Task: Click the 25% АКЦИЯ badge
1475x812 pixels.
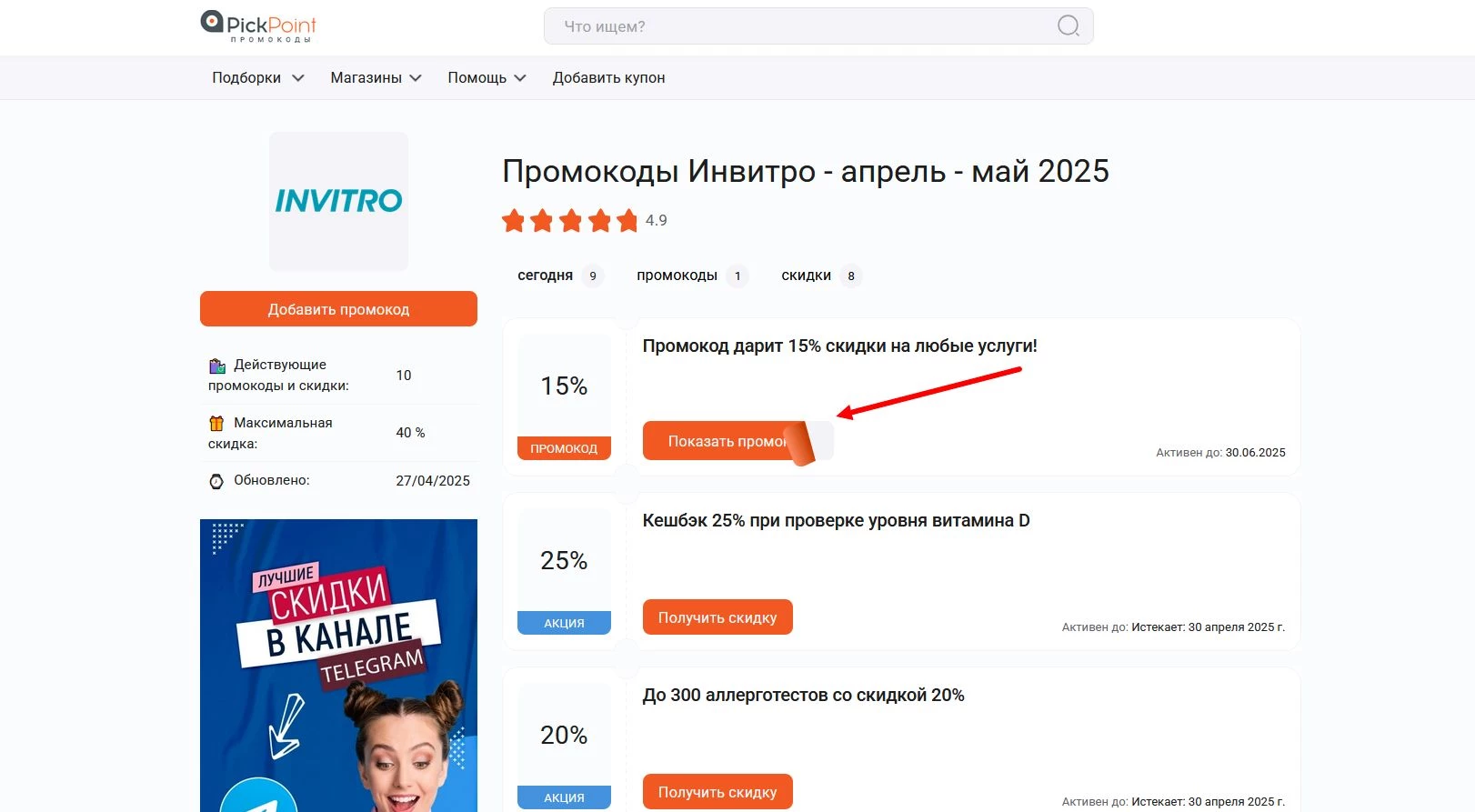Action: click(x=564, y=571)
